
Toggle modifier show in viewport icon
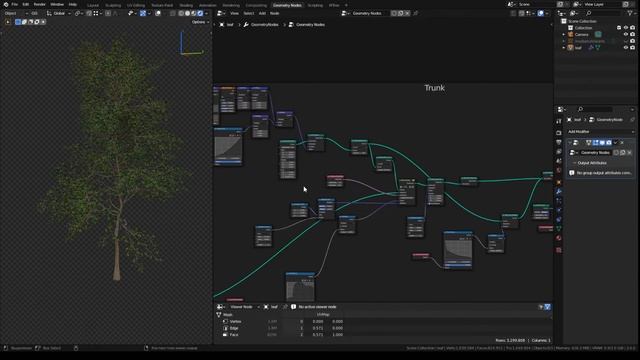coord(602,143)
